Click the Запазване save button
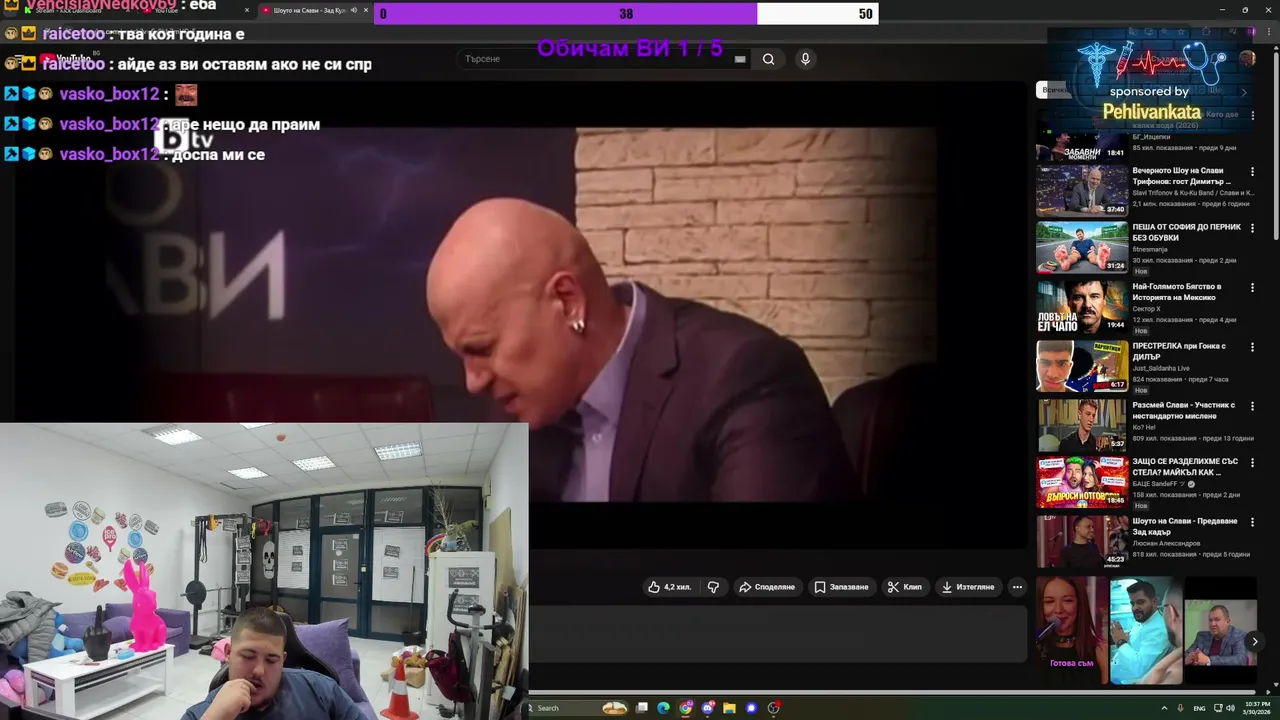 tap(841, 587)
